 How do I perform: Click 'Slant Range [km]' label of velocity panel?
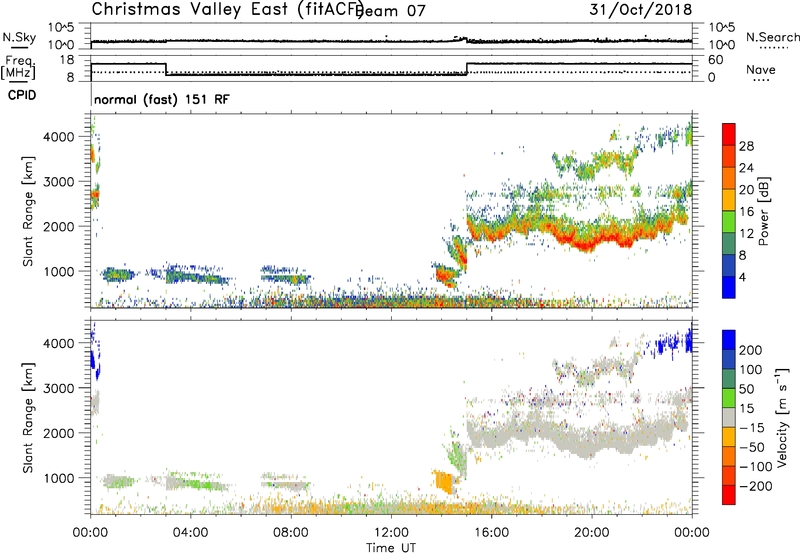click(x=28, y=418)
